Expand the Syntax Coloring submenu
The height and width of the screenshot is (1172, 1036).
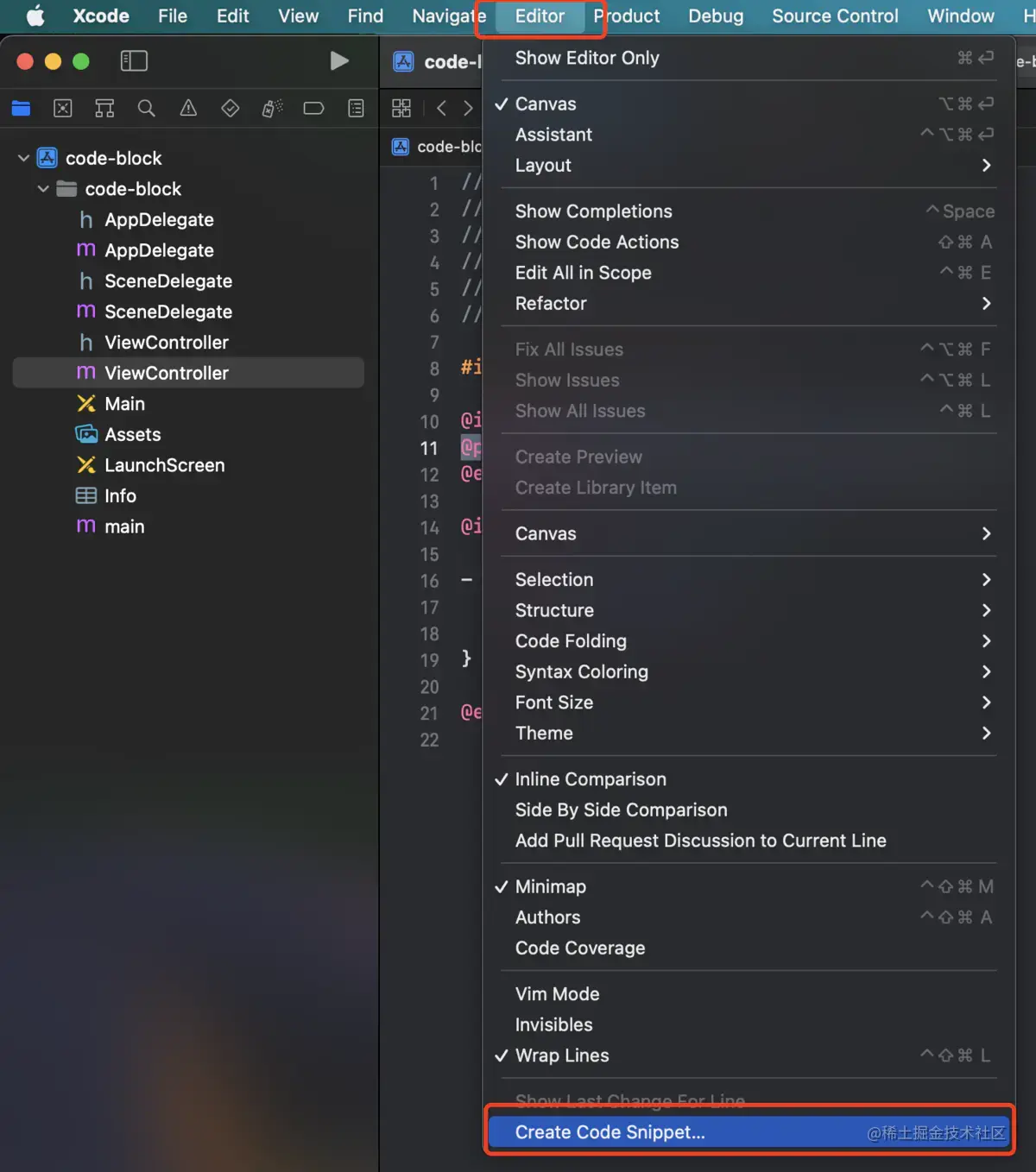749,671
